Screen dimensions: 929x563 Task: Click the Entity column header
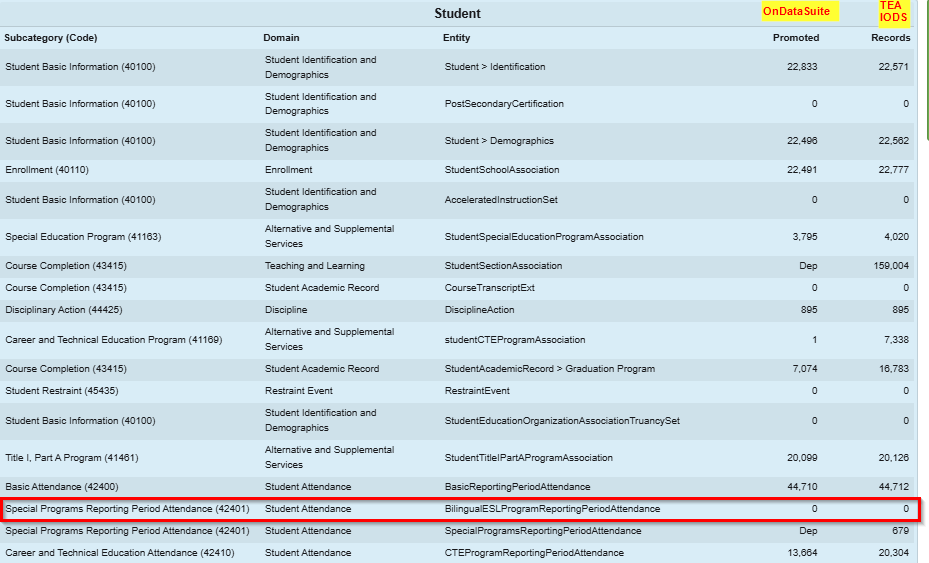456,38
